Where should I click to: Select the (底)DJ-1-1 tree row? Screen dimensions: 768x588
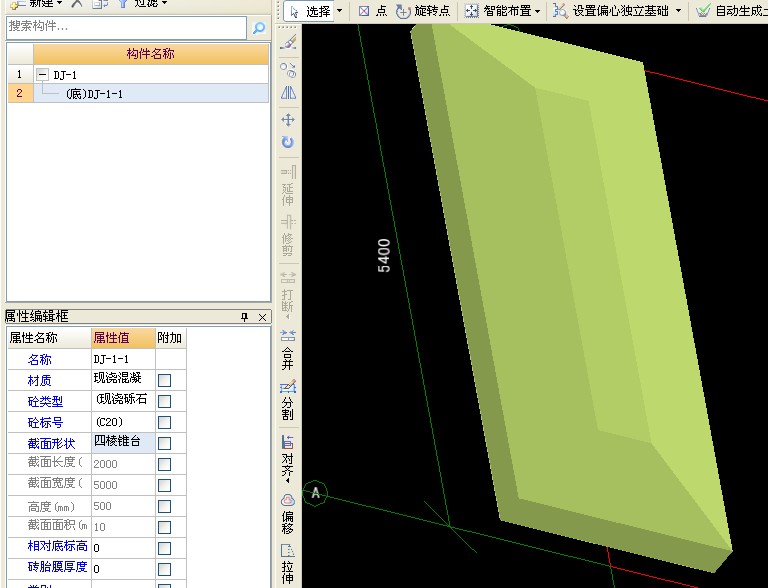point(151,93)
